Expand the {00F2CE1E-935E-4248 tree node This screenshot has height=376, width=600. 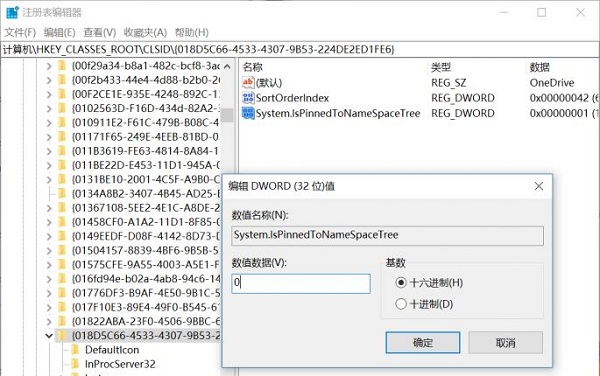tap(49, 94)
